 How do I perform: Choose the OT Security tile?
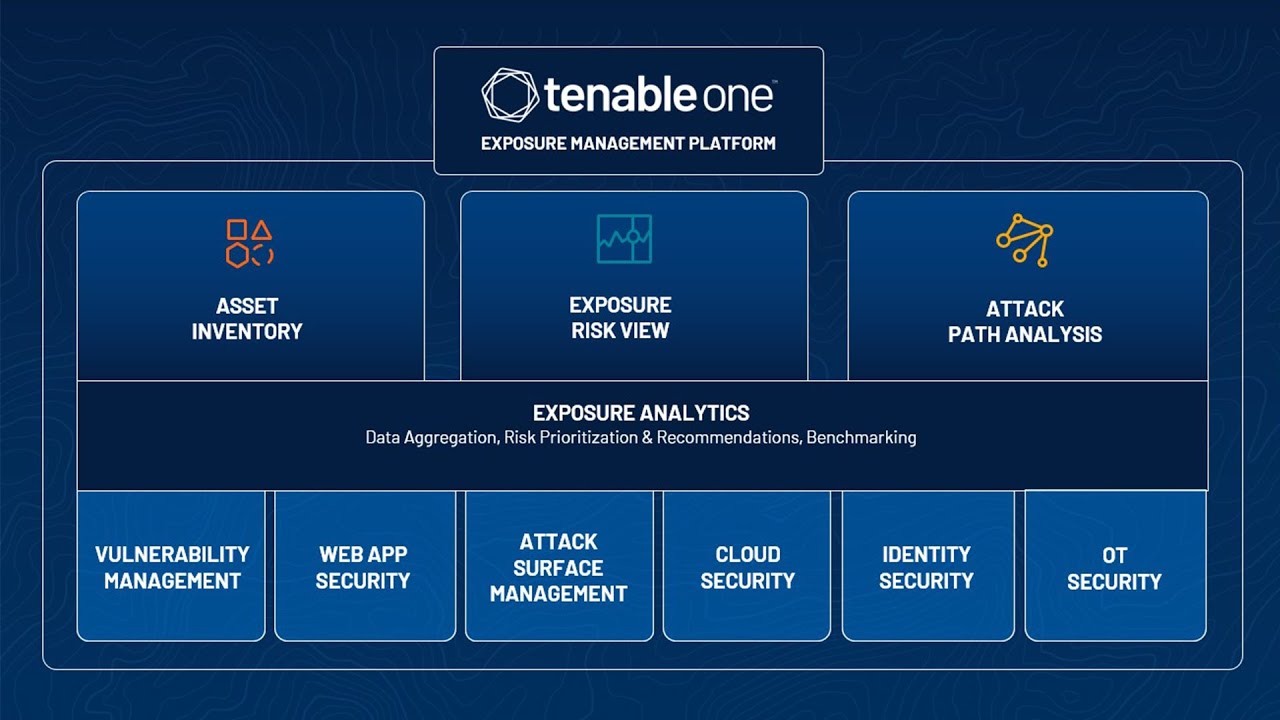point(1116,566)
